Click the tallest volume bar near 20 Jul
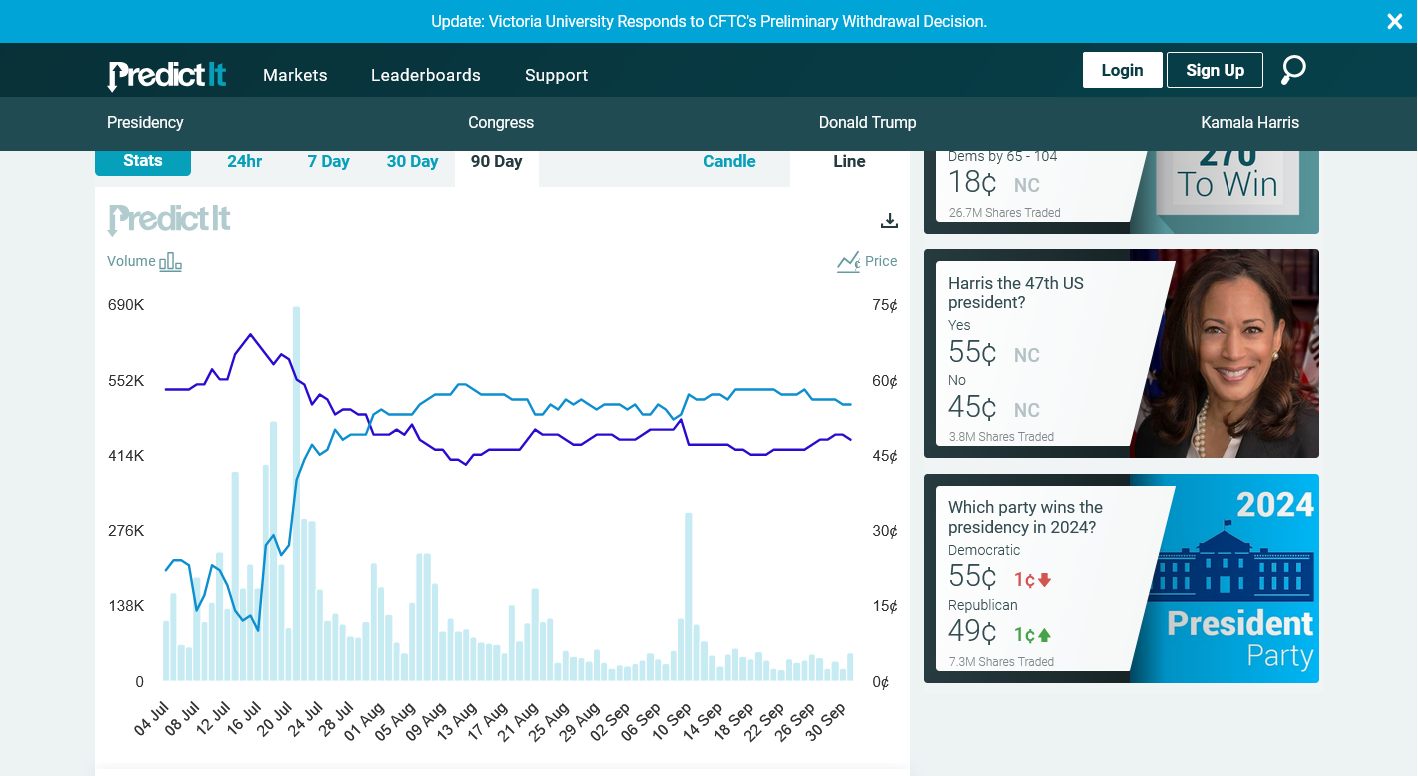Viewport: 1418px width, 776px height. coord(297,500)
